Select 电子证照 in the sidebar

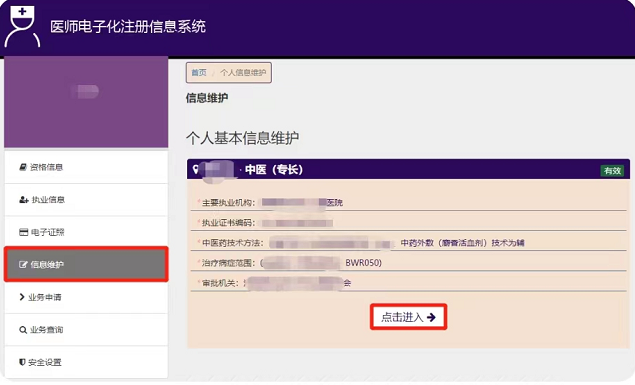click(x=86, y=232)
